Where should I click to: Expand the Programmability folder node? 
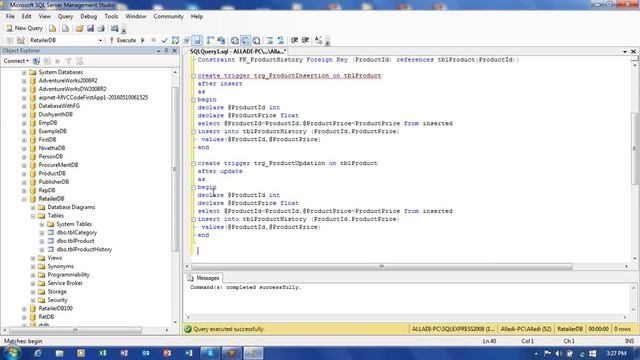tap(33, 275)
